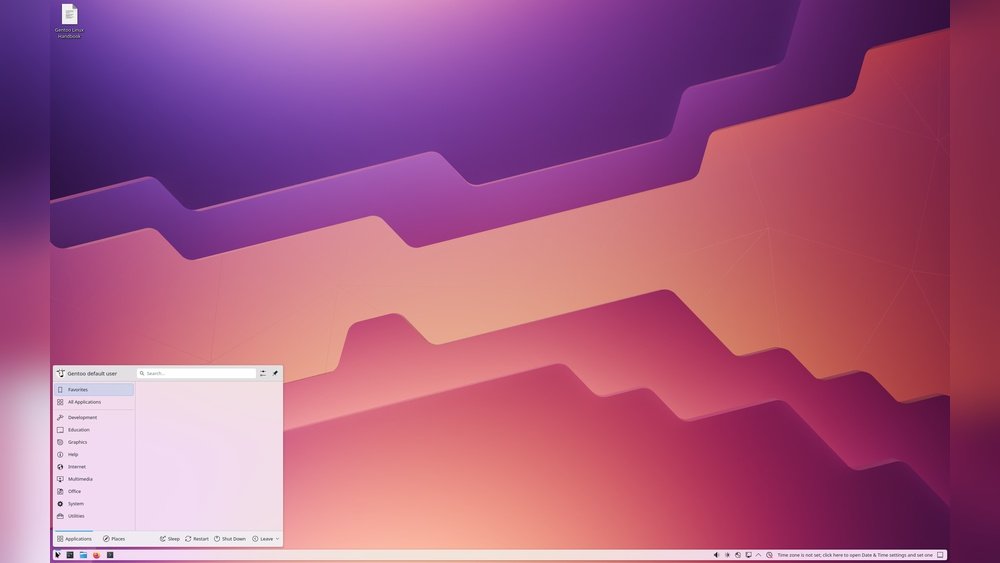
Task: Click the clock warning icon in the tray
Action: 769,555
